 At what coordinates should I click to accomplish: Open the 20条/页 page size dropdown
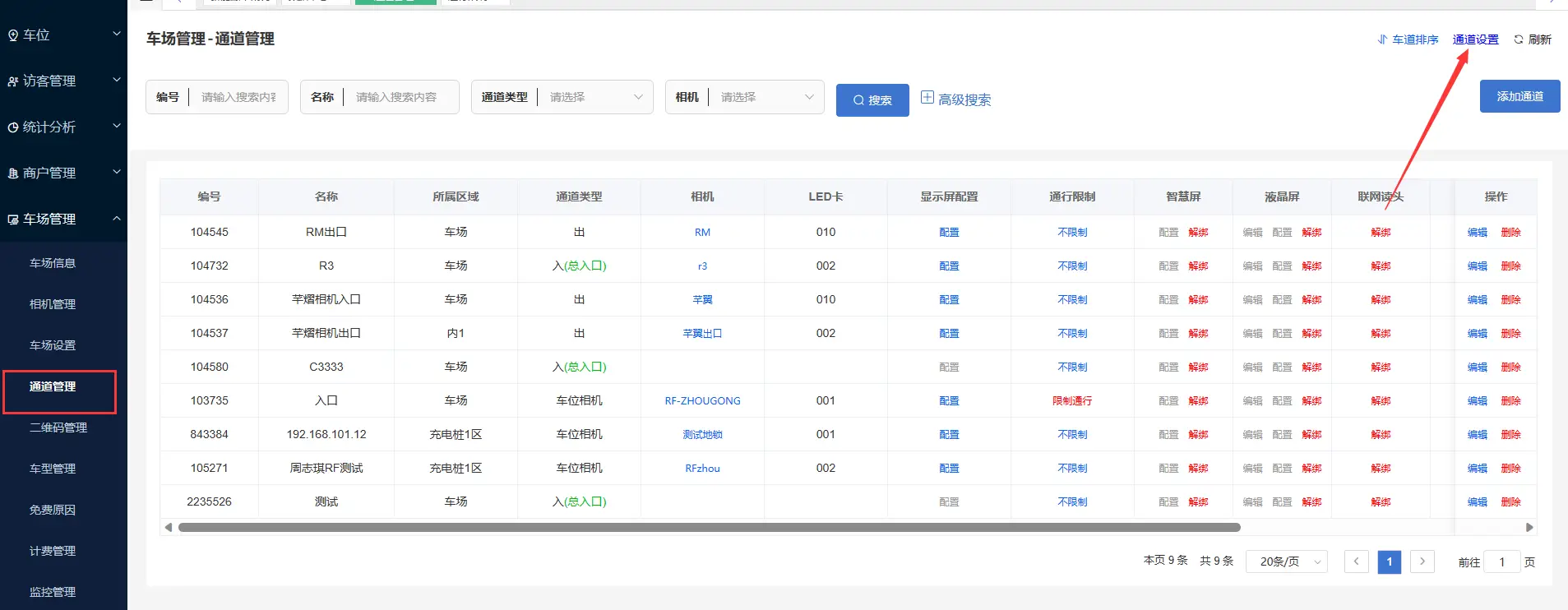pos(1287,561)
